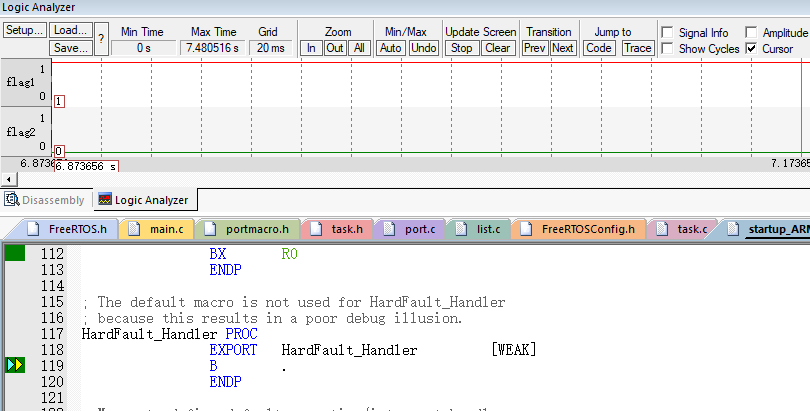
Task: Open the Setup... dialog
Action: click(25, 30)
